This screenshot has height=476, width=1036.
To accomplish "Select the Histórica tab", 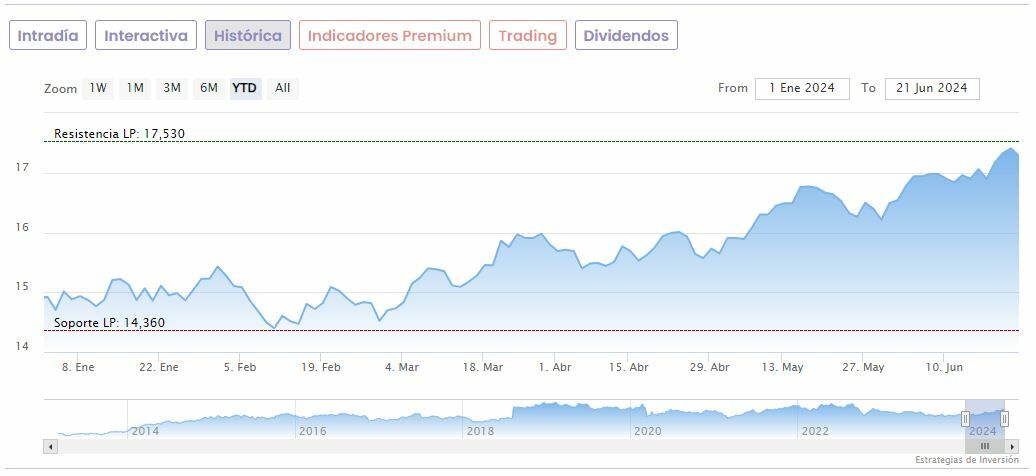I will click(248, 36).
